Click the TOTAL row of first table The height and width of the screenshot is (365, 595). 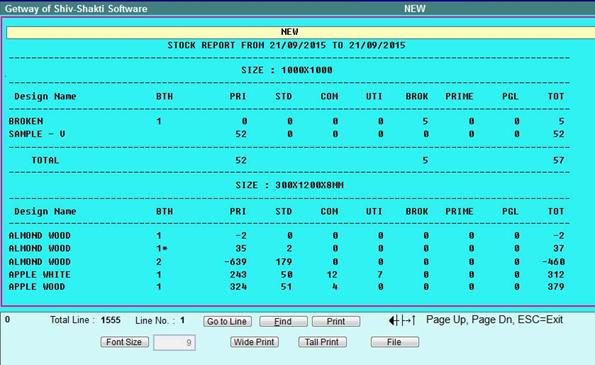[287, 160]
